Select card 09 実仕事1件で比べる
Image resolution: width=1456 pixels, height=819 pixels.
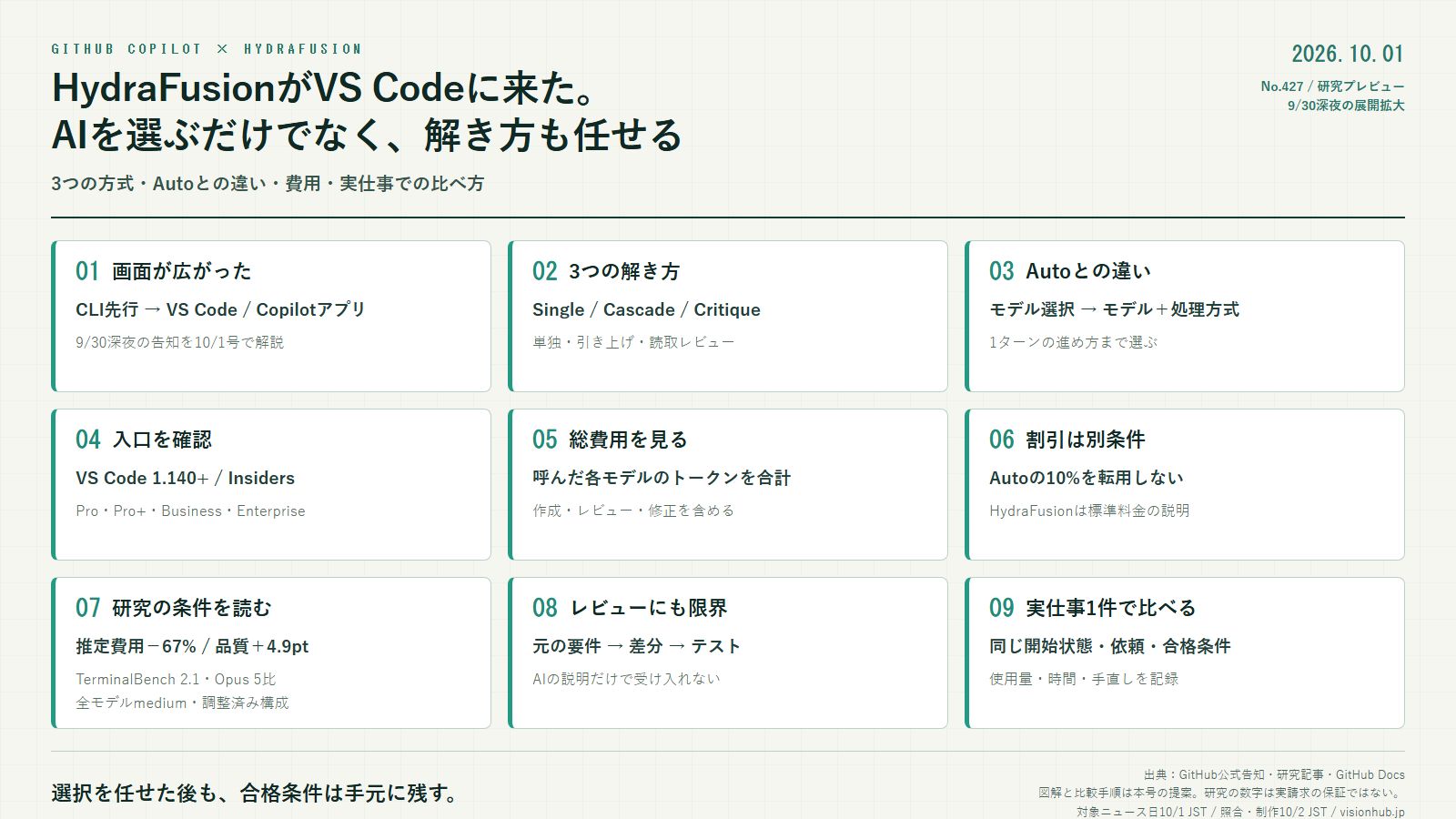point(1185,652)
